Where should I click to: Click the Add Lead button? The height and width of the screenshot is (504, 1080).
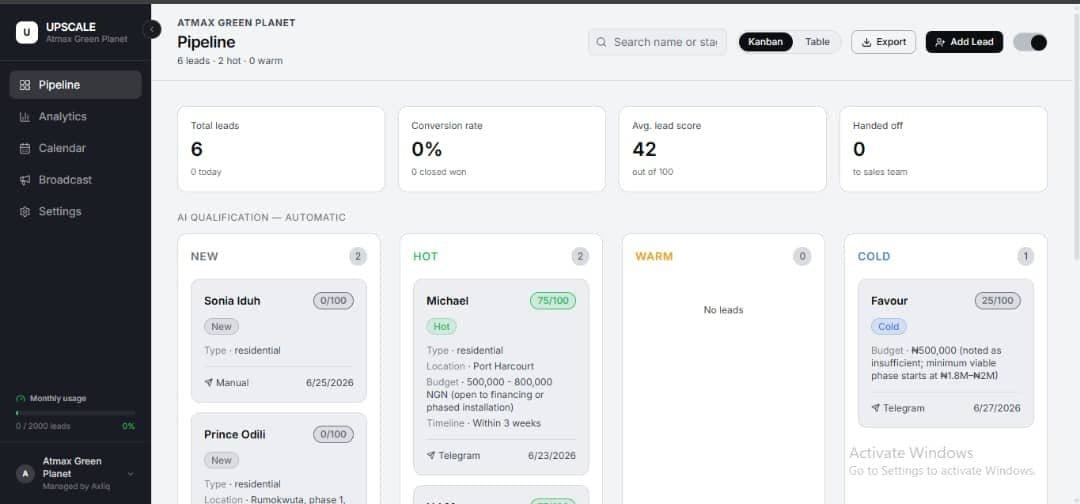[964, 42]
